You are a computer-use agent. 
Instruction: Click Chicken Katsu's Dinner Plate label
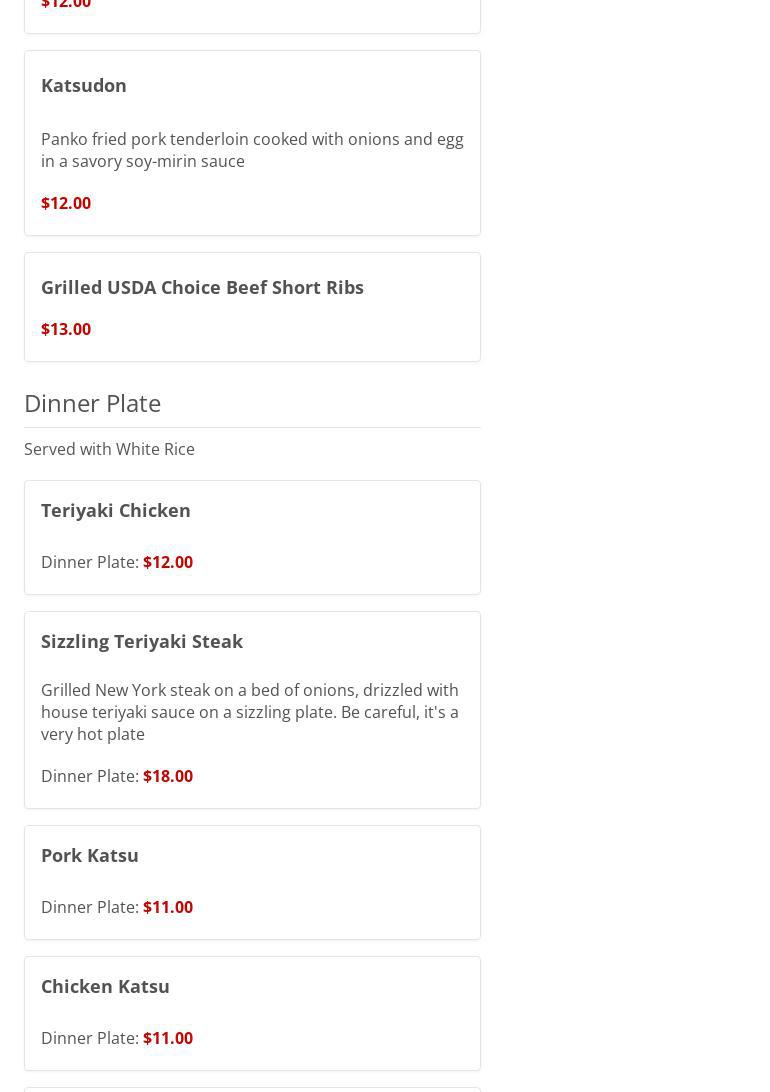89,1038
